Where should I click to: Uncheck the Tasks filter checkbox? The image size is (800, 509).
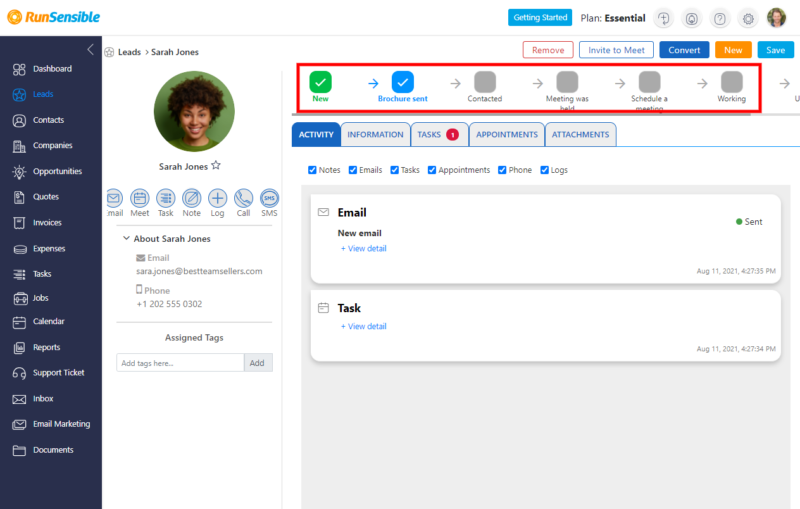[x=394, y=170]
